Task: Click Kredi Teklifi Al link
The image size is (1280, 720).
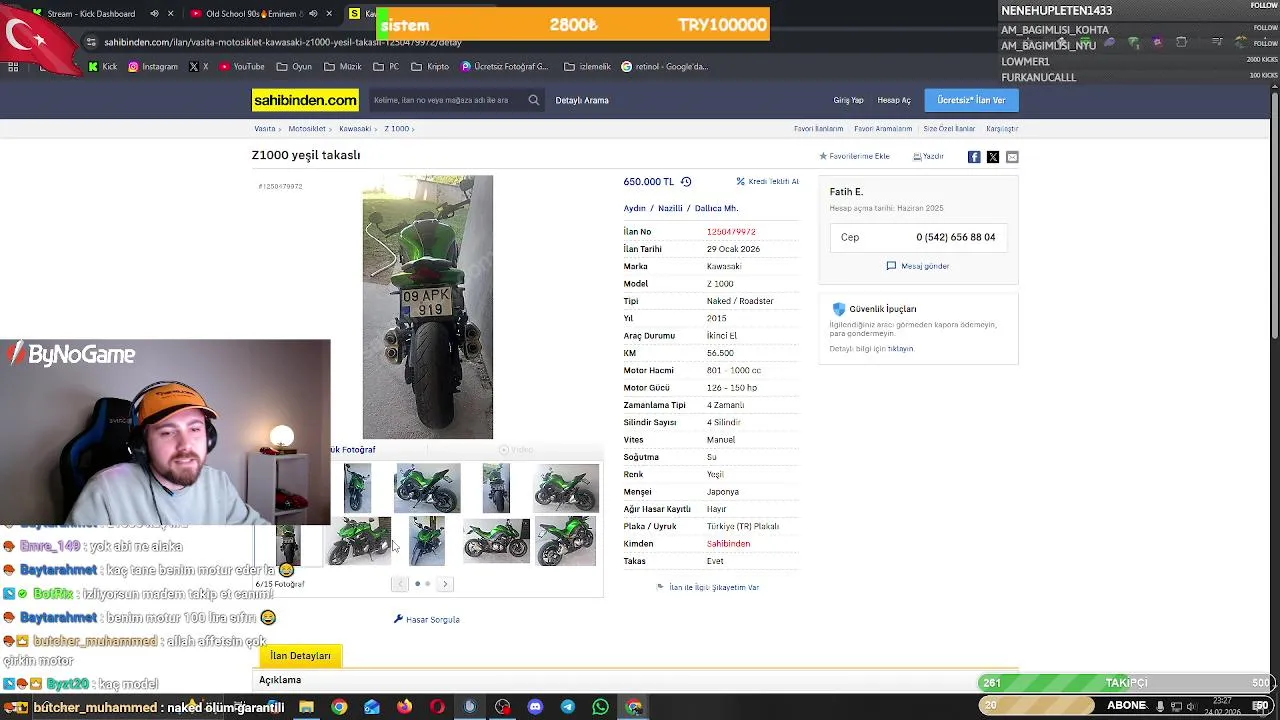Action: click(767, 182)
